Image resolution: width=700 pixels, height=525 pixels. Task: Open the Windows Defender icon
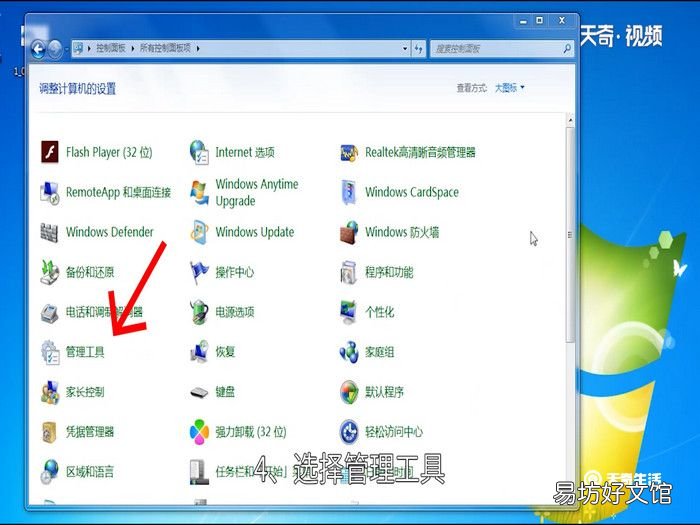[x=49, y=232]
